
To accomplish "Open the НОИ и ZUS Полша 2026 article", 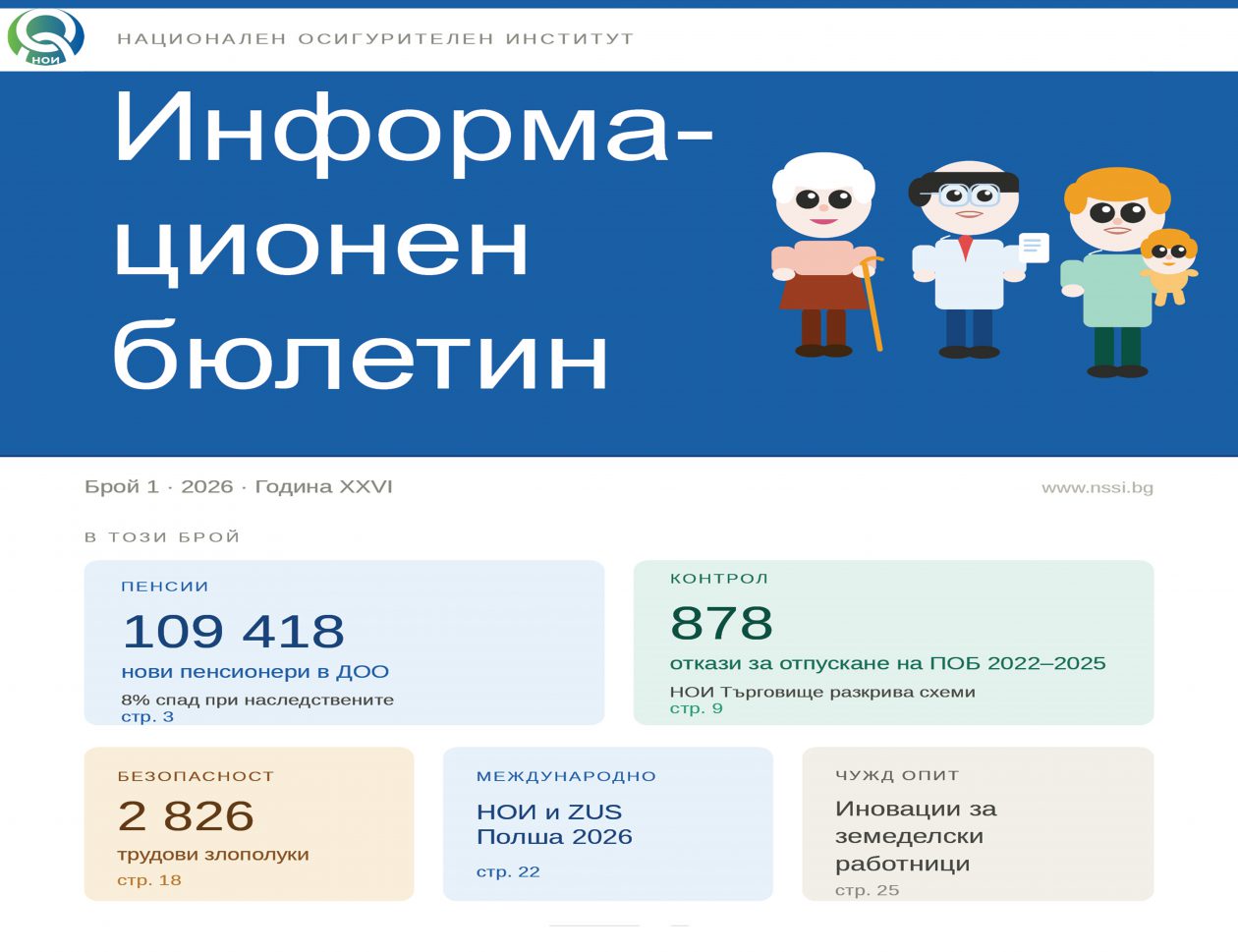I will pyautogui.click(x=554, y=824).
